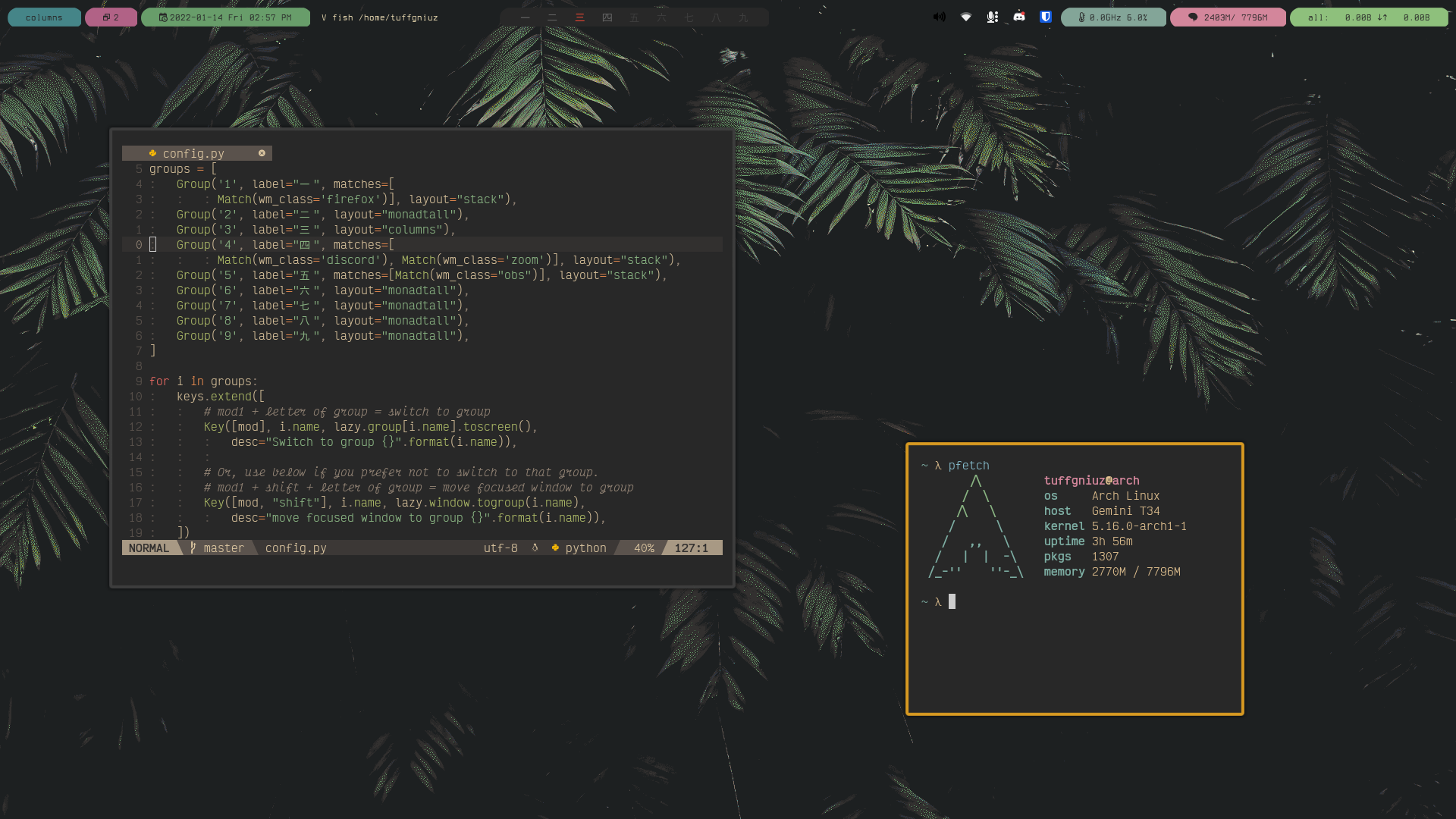Viewport: 1456px width, 819px height.
Task: Click the volume speaker tray icon
Action: (939, 17)
